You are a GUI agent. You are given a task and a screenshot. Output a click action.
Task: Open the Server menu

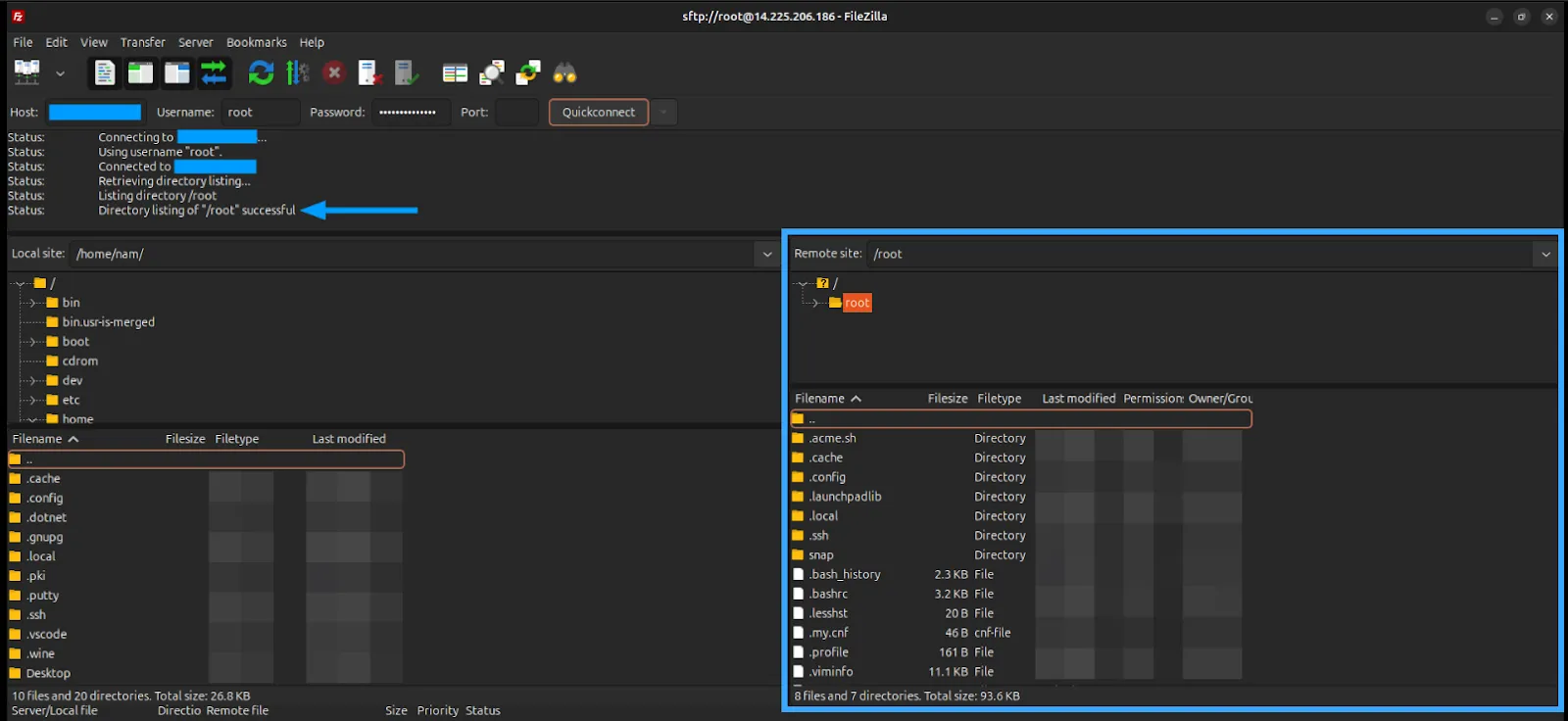[x=196, y=42]
